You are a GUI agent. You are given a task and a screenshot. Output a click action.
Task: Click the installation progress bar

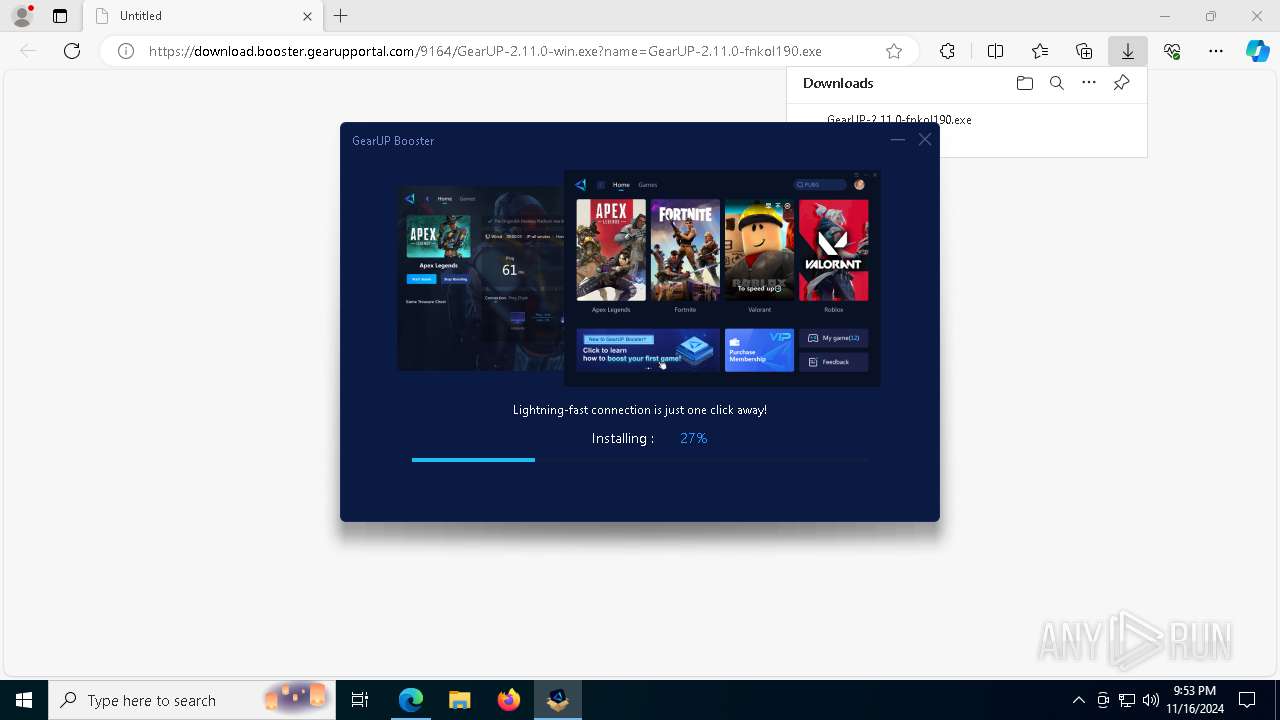[x=640, y=460]
